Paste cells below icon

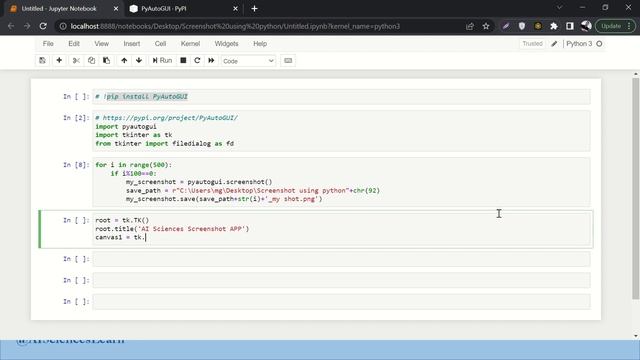point(107,60)
